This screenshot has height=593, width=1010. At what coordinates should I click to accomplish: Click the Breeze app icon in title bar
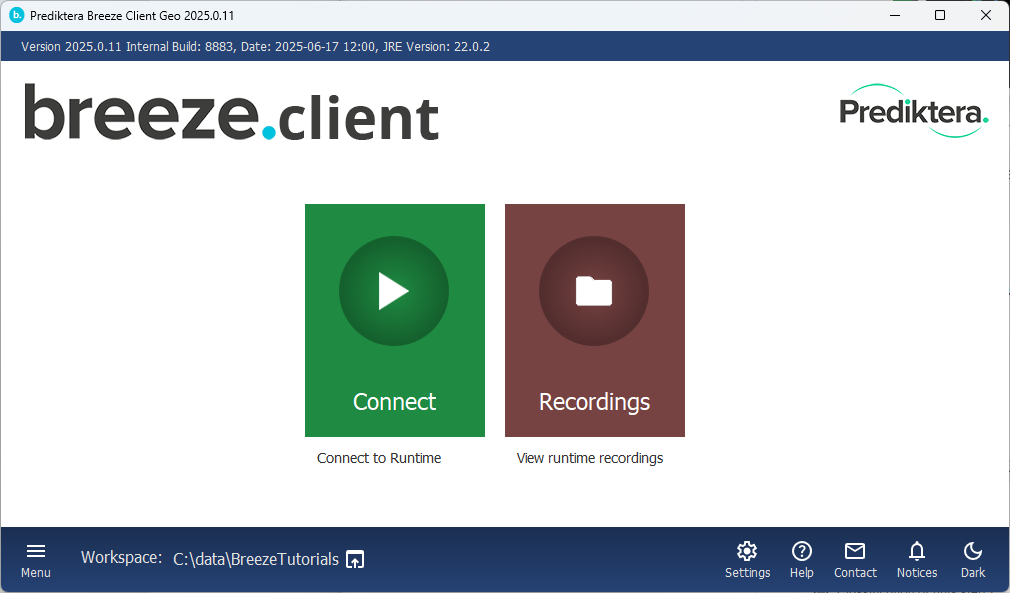click(x=16, y=16)
